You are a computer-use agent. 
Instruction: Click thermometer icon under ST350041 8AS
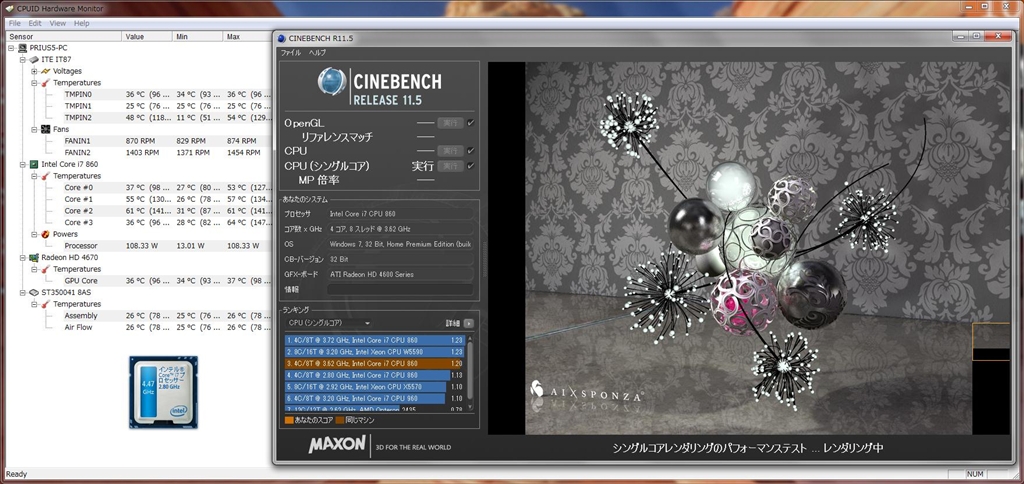[x=45, y=304]
